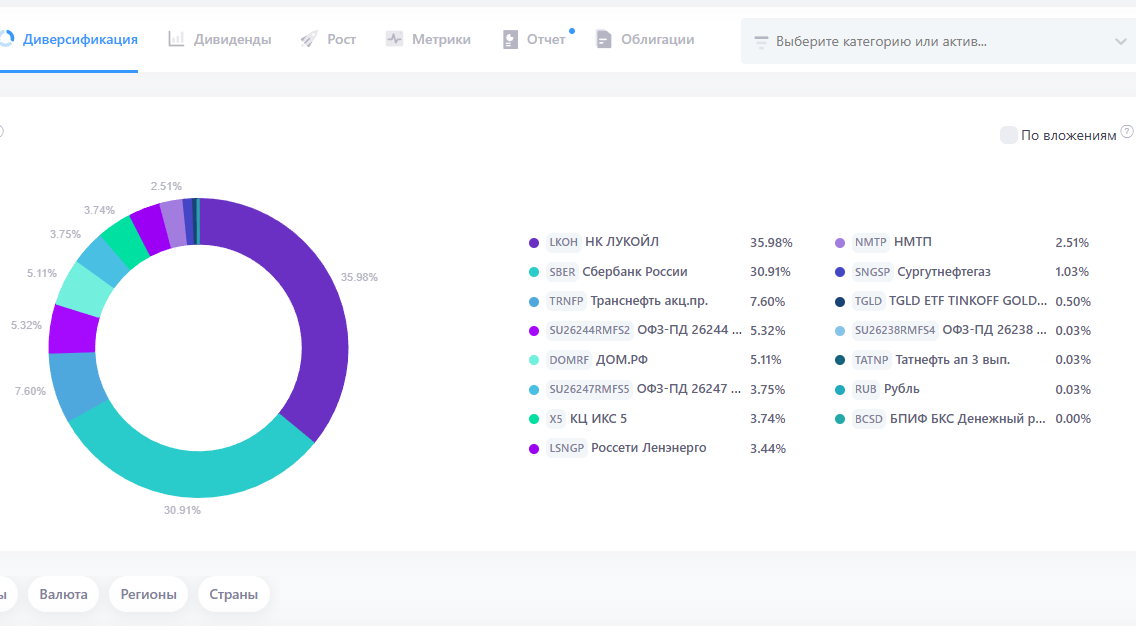This screenshot has width=1136, height=639.
Task: Click the LKOH legend color dot
Action: tap(534, 243)
